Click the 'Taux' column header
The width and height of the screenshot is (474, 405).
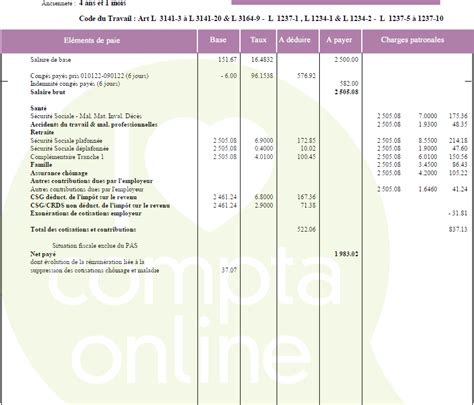coord(258,40)
